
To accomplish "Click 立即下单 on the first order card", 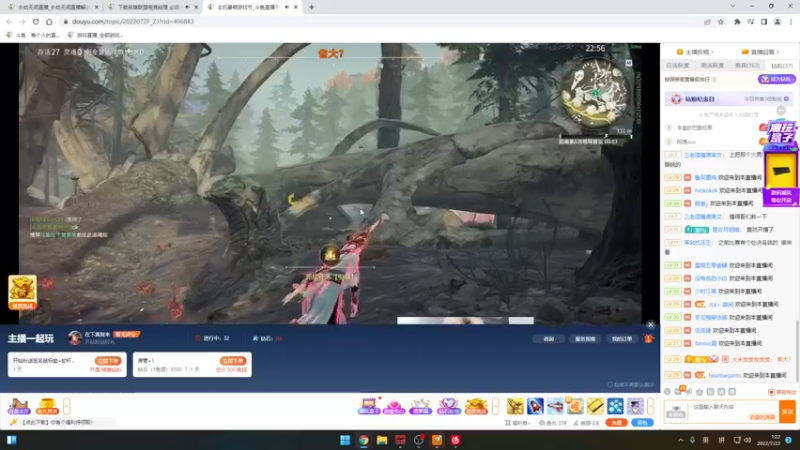I will tap(108, 361).
